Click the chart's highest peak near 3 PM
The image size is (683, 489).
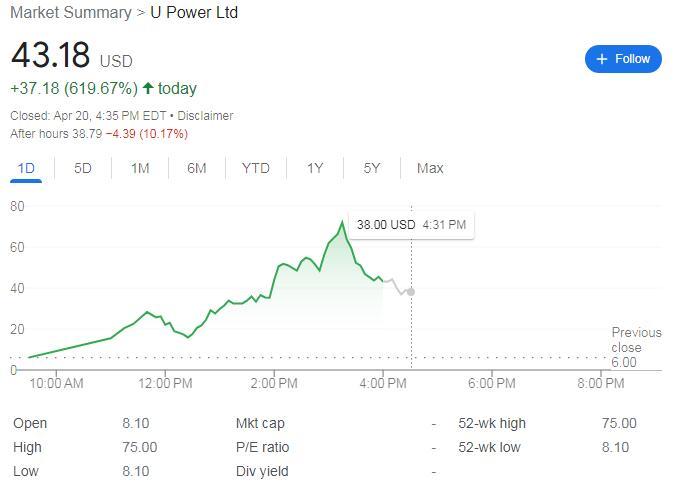[342, 222]
